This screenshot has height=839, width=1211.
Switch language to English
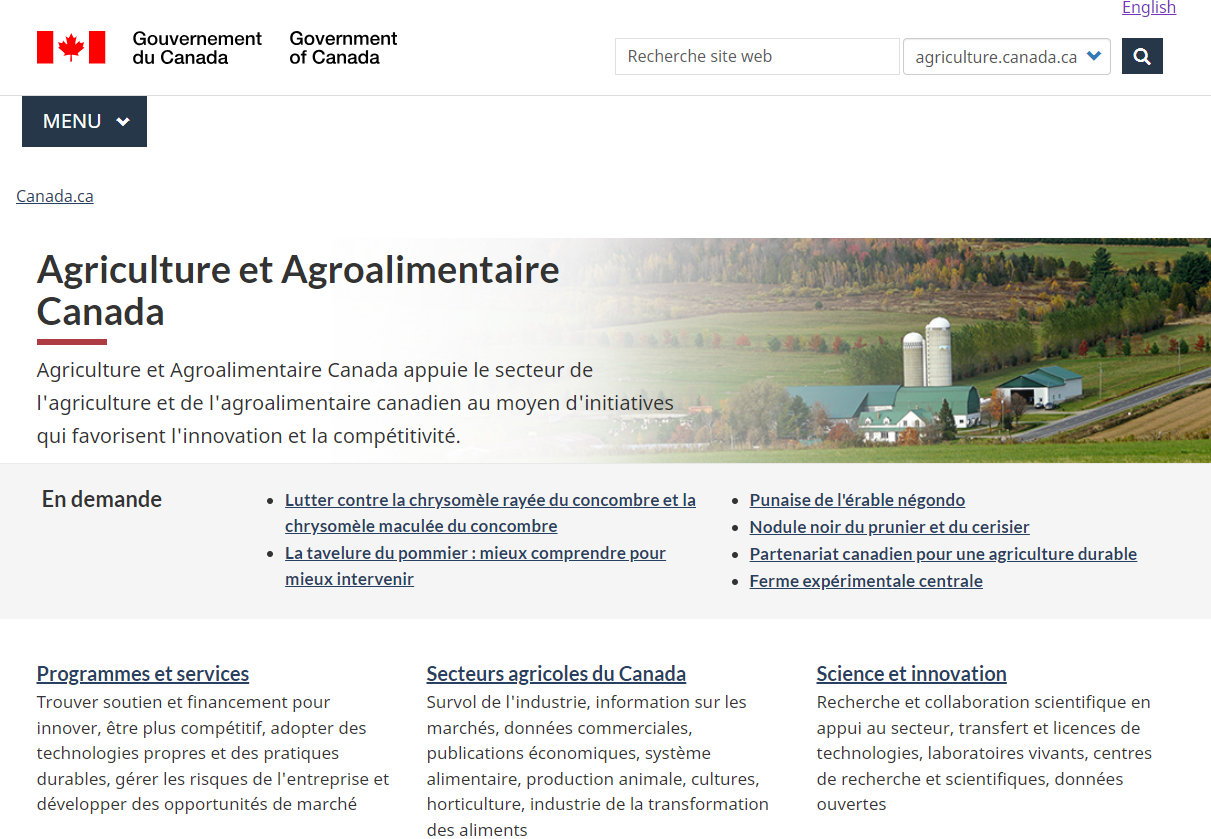click(1148, 8)
